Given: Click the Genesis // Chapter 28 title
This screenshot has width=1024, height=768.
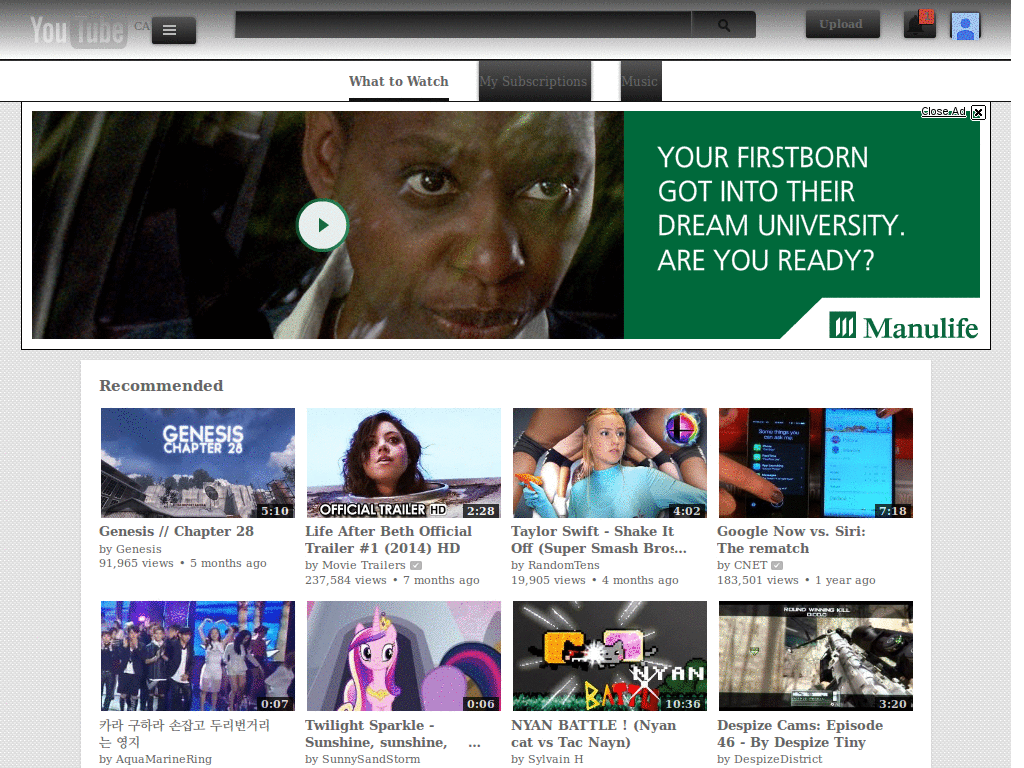Looking at the screenshot, I should (x=176, y=532).
